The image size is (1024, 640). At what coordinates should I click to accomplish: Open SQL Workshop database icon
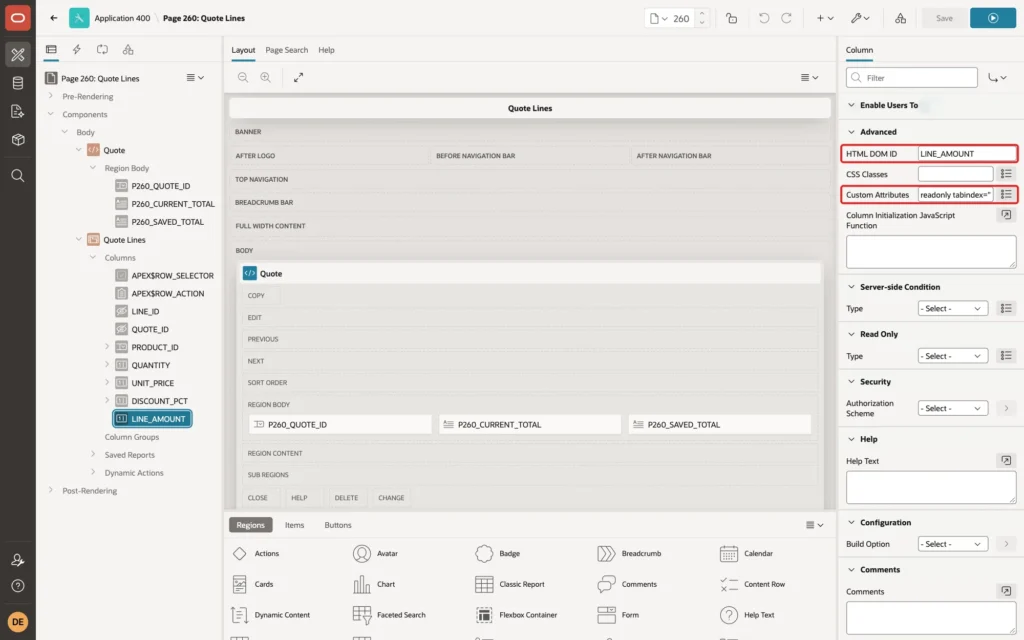click(18, 83)
